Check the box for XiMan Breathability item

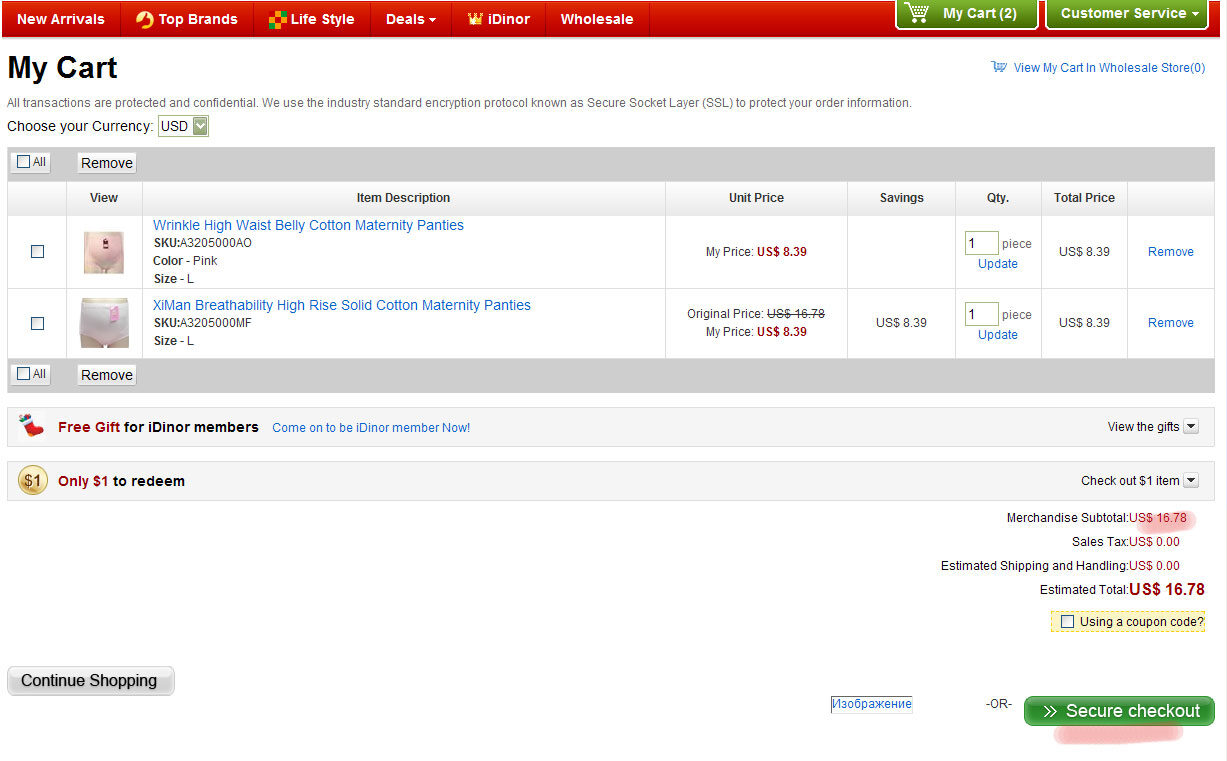[x=38, y=323]
